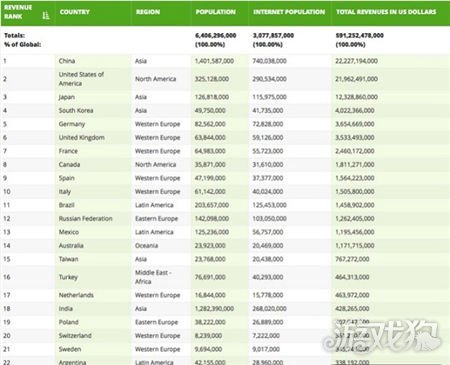
Task: Click the South Korea country name
Action: (76, 110)
